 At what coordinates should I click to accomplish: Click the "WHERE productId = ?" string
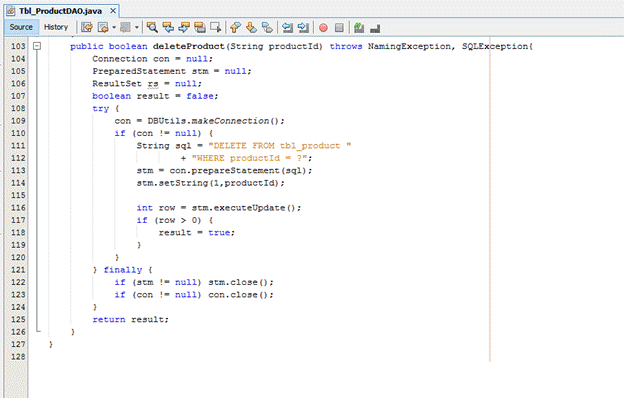point(249,158)
